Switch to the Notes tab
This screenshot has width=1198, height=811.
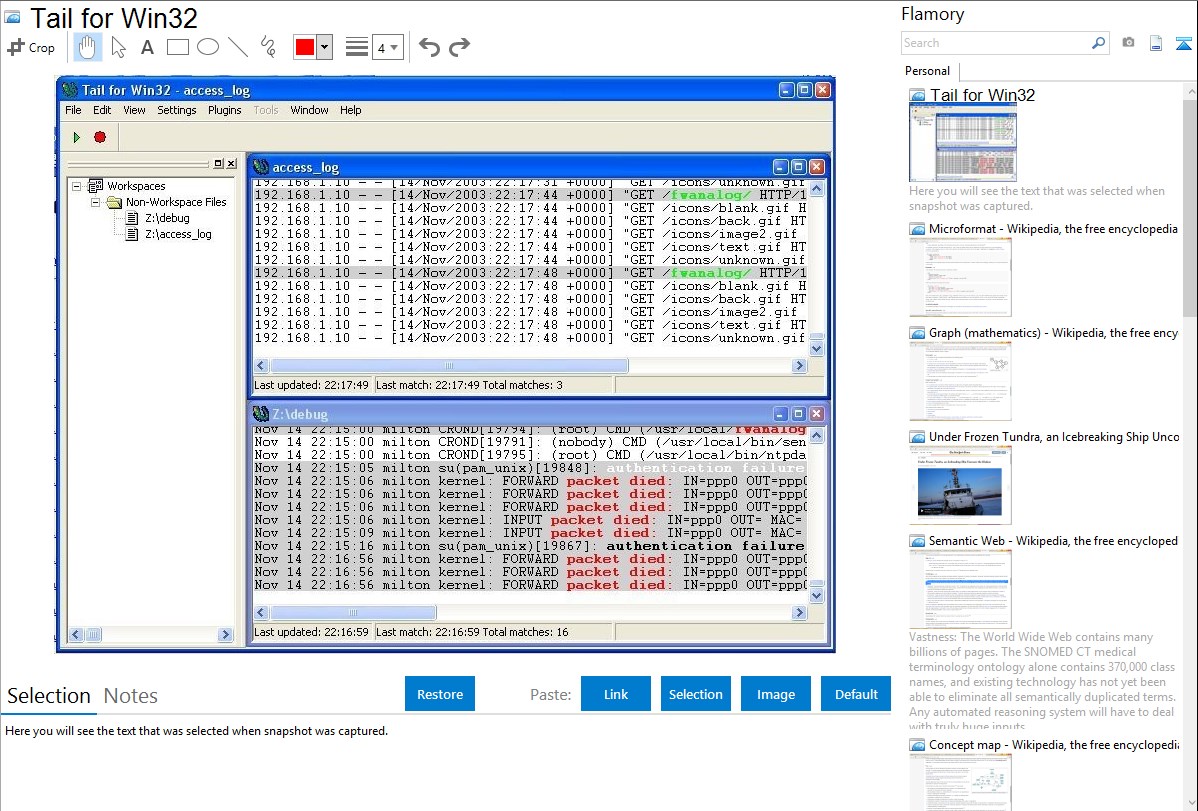(131, 696)
